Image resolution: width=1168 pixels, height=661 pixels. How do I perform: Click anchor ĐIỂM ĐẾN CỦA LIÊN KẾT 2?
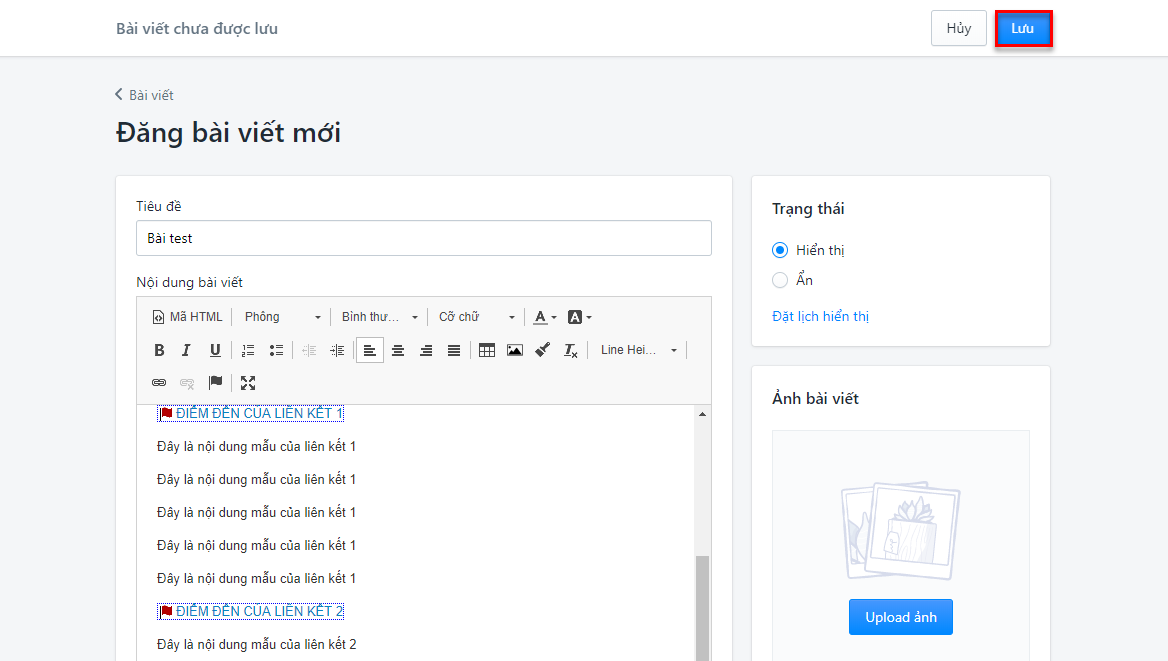[x=251, y=611]
